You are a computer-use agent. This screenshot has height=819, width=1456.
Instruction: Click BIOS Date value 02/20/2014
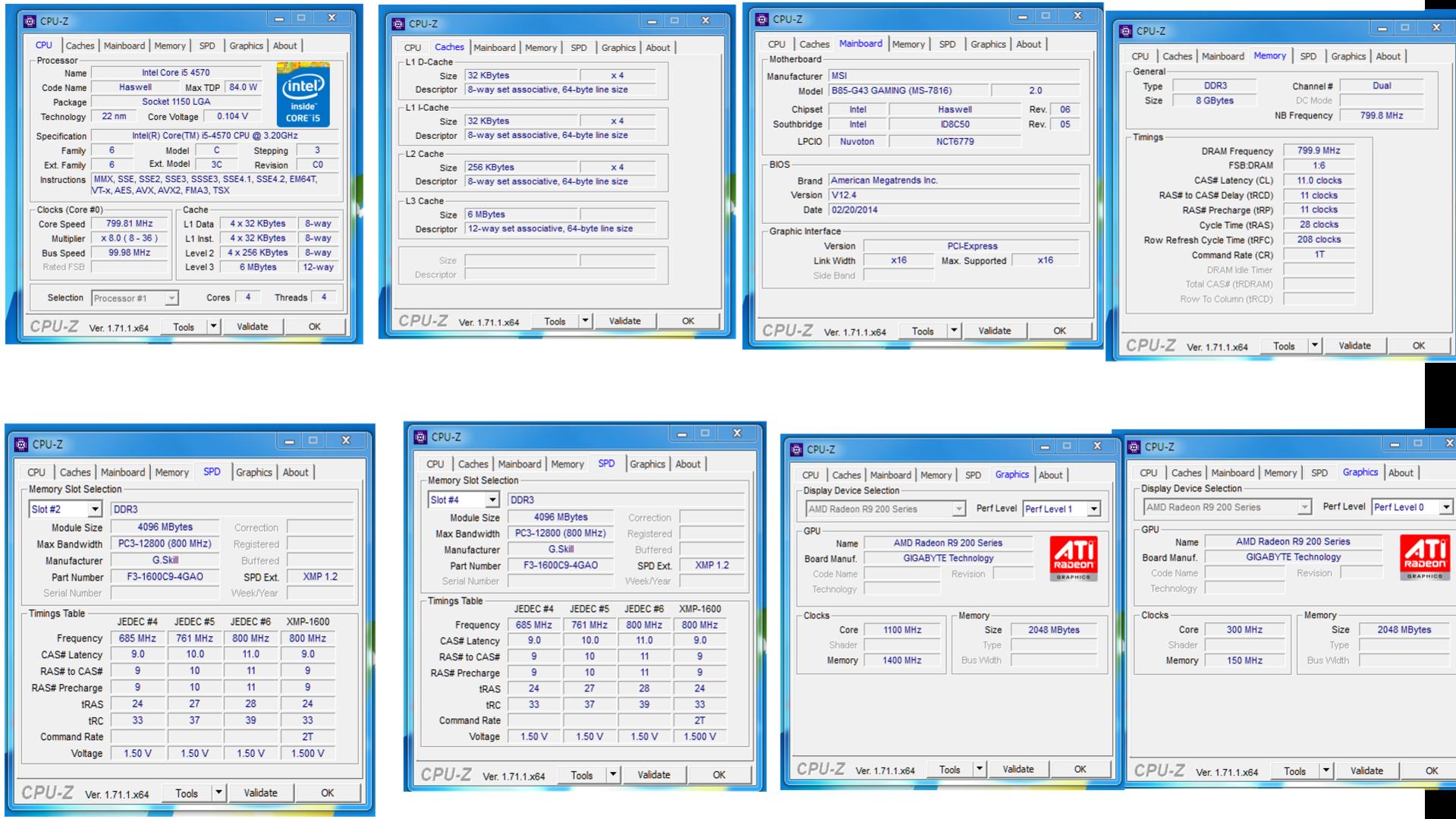[x=954, y=210]
